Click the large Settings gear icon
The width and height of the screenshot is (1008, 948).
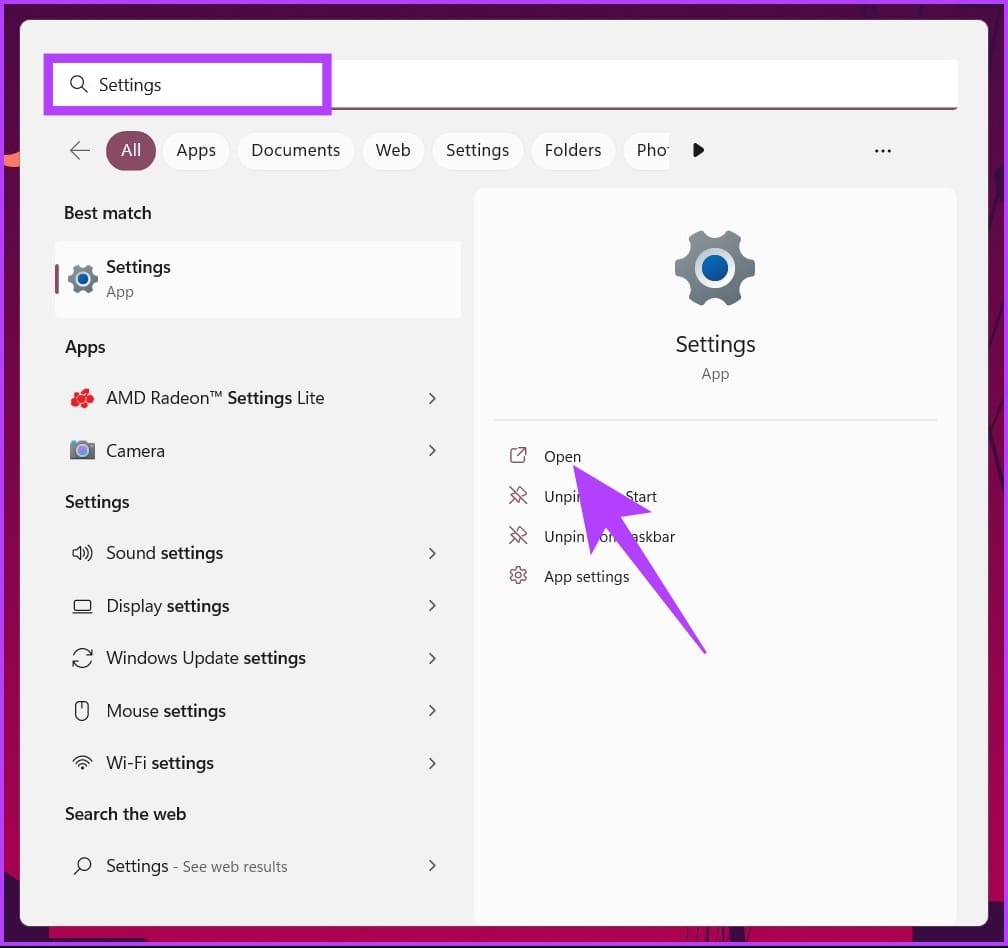pyautogui.click(x=714, y=269)
